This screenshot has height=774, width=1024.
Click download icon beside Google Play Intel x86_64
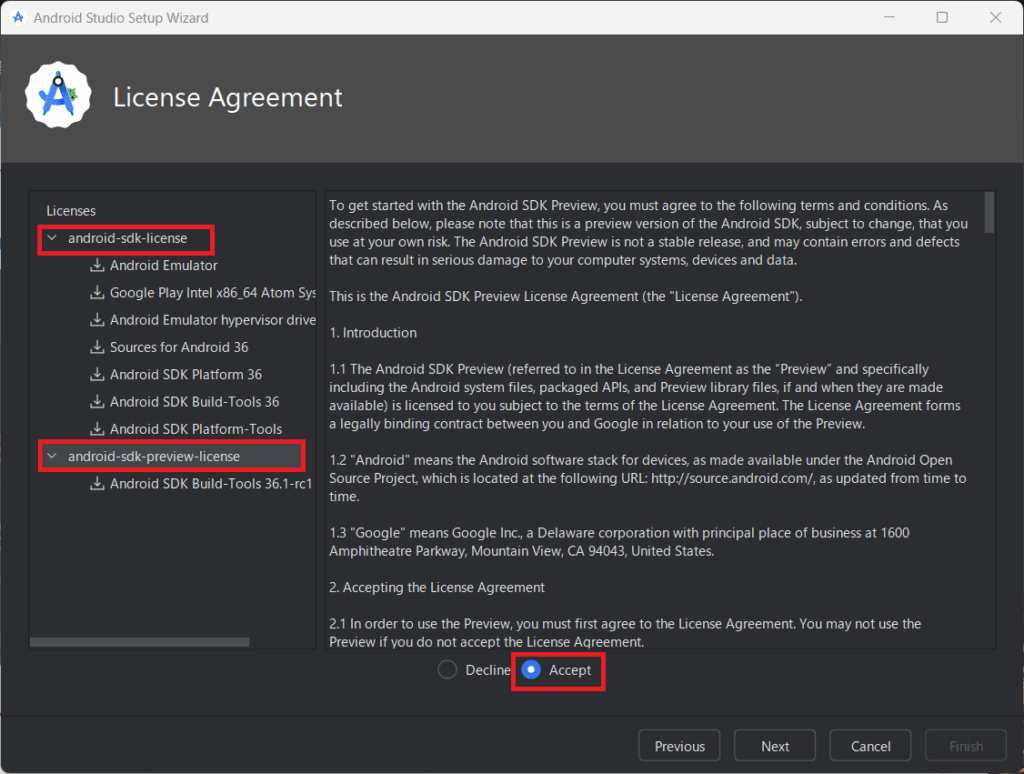97,293
